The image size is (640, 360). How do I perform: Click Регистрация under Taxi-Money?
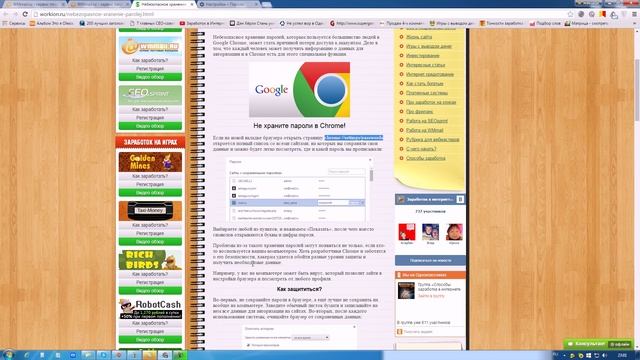pyautogui.click(x=150, y=233)
